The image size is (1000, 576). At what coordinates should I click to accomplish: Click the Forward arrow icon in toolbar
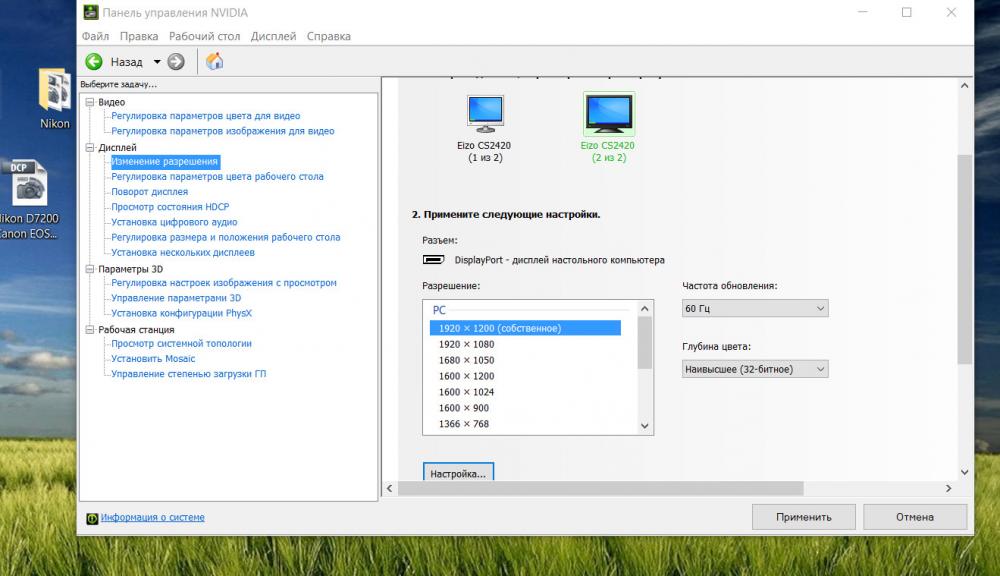pyautogui.click(x=176, y=62)
